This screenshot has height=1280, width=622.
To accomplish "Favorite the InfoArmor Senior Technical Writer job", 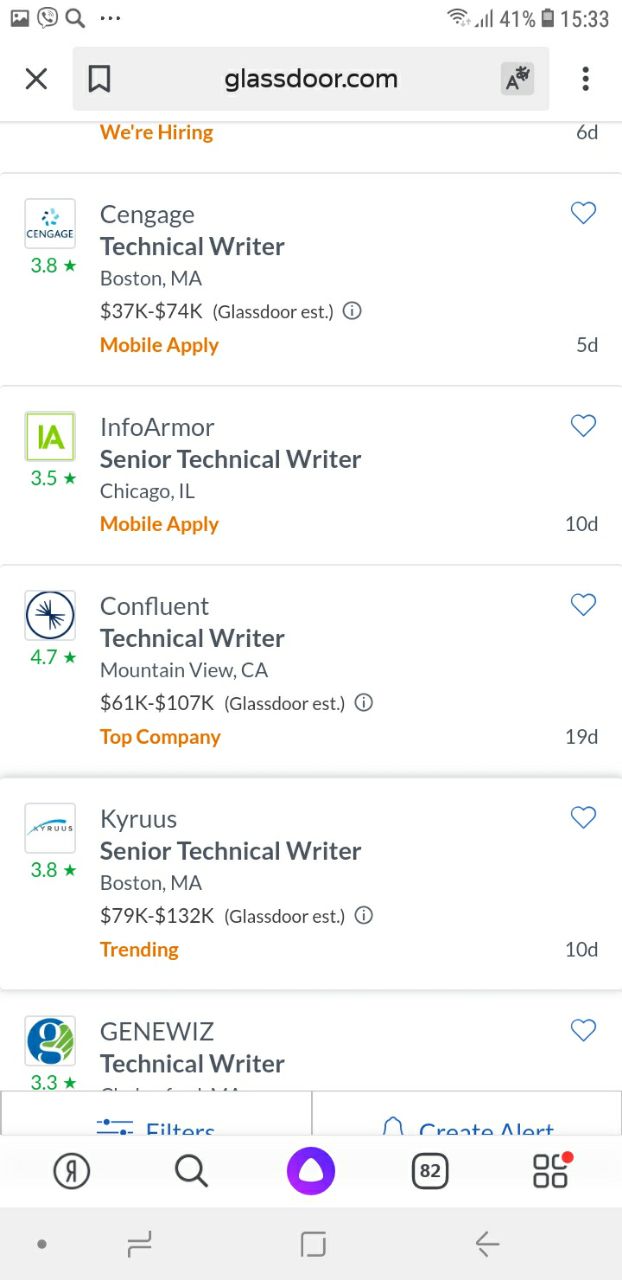I will coord(583,426).
